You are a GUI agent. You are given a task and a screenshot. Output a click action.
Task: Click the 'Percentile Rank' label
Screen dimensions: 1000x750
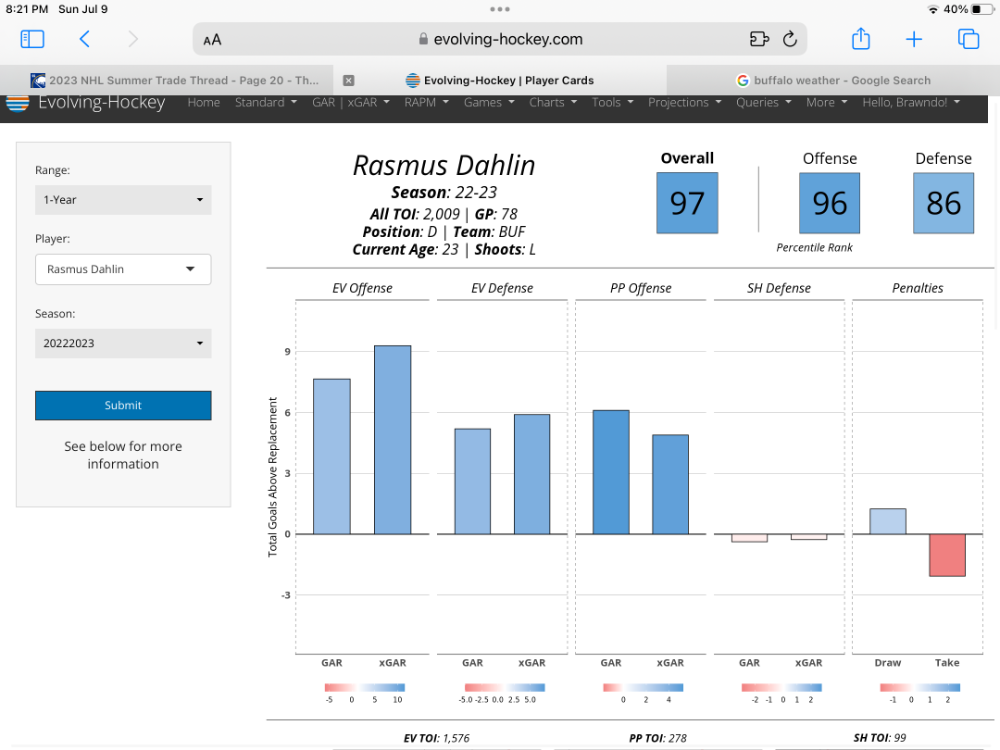[x=814, y=247]
